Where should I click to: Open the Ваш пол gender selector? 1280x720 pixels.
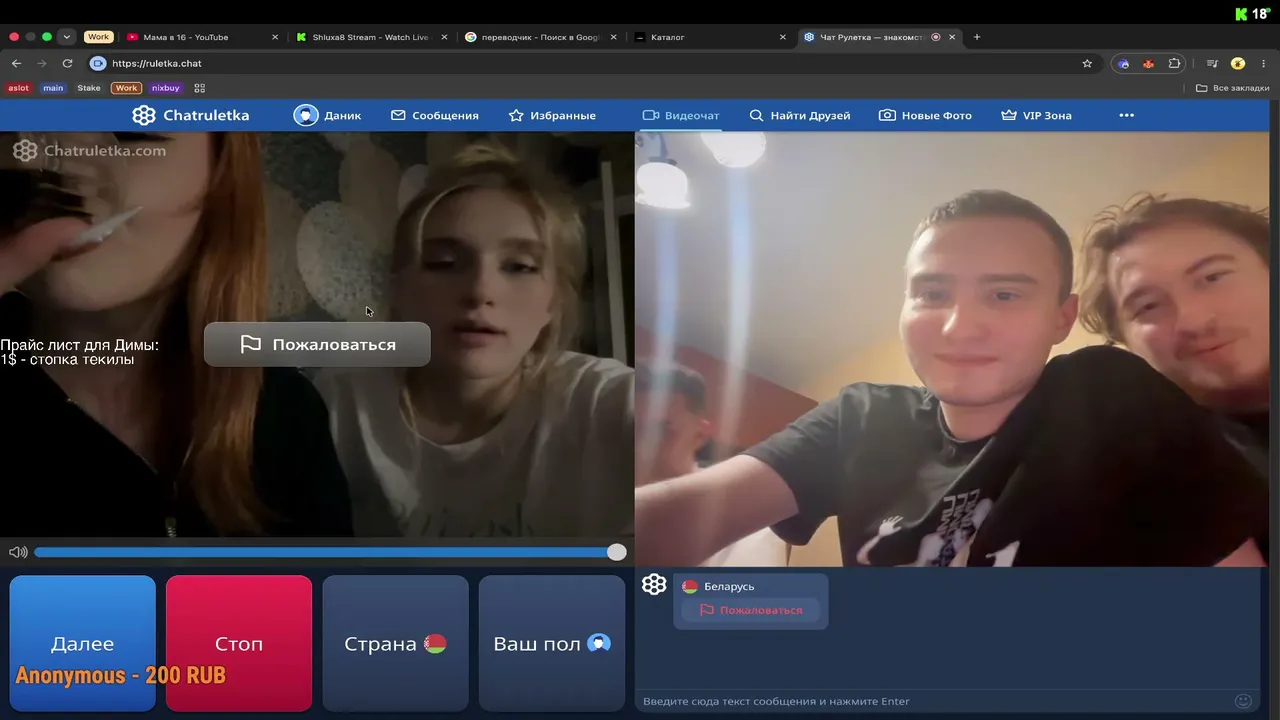(551, 643)
